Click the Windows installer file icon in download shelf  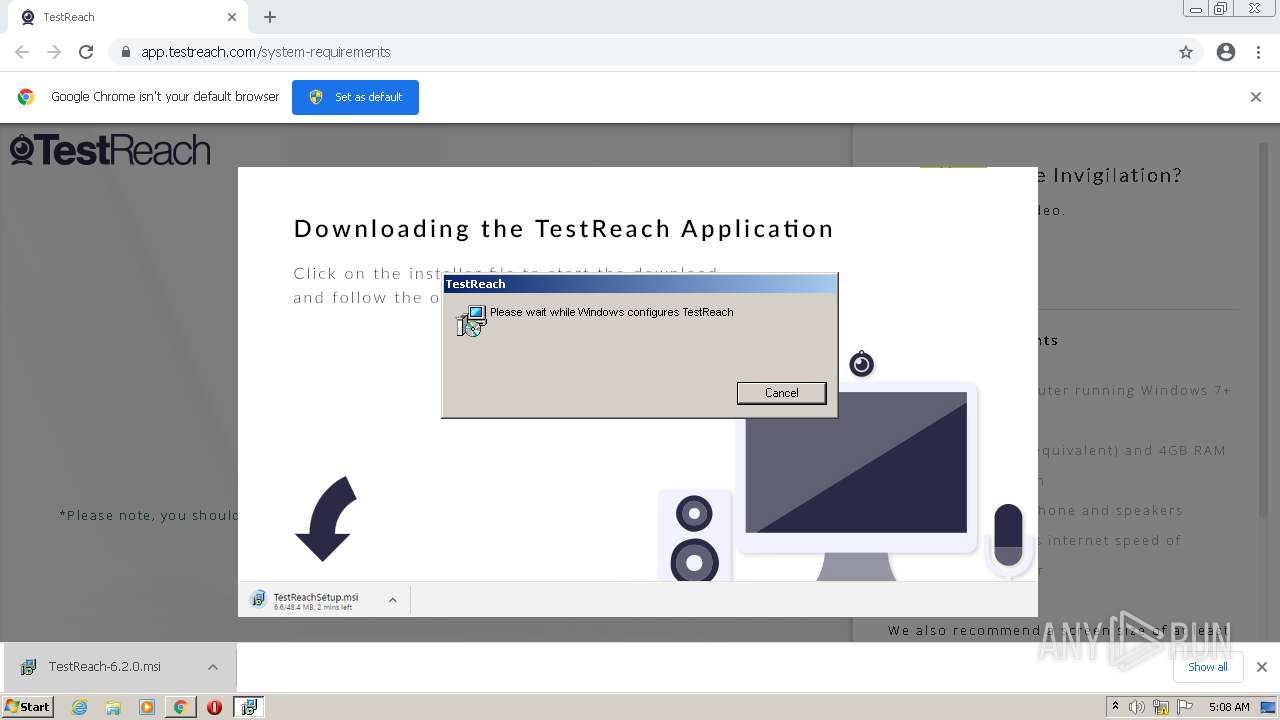[x=28, y=667]
